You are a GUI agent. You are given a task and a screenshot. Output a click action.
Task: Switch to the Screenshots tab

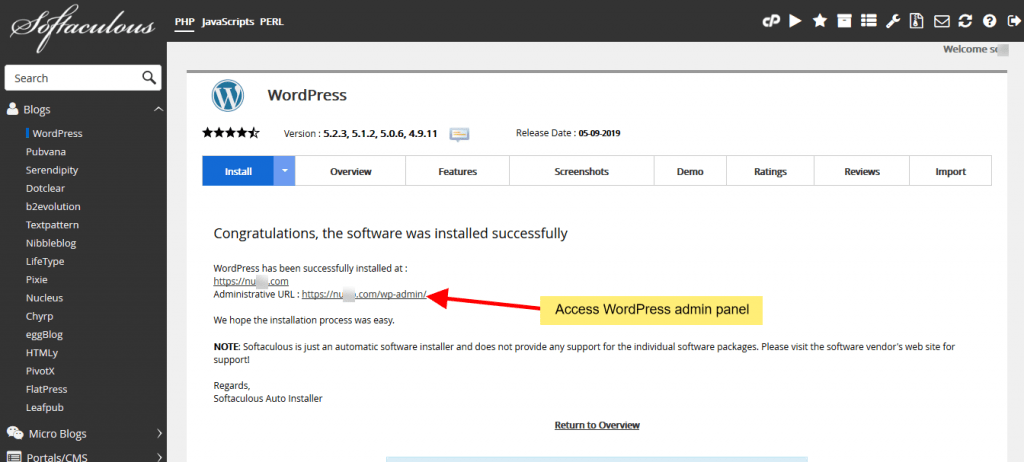coord(581,171)
